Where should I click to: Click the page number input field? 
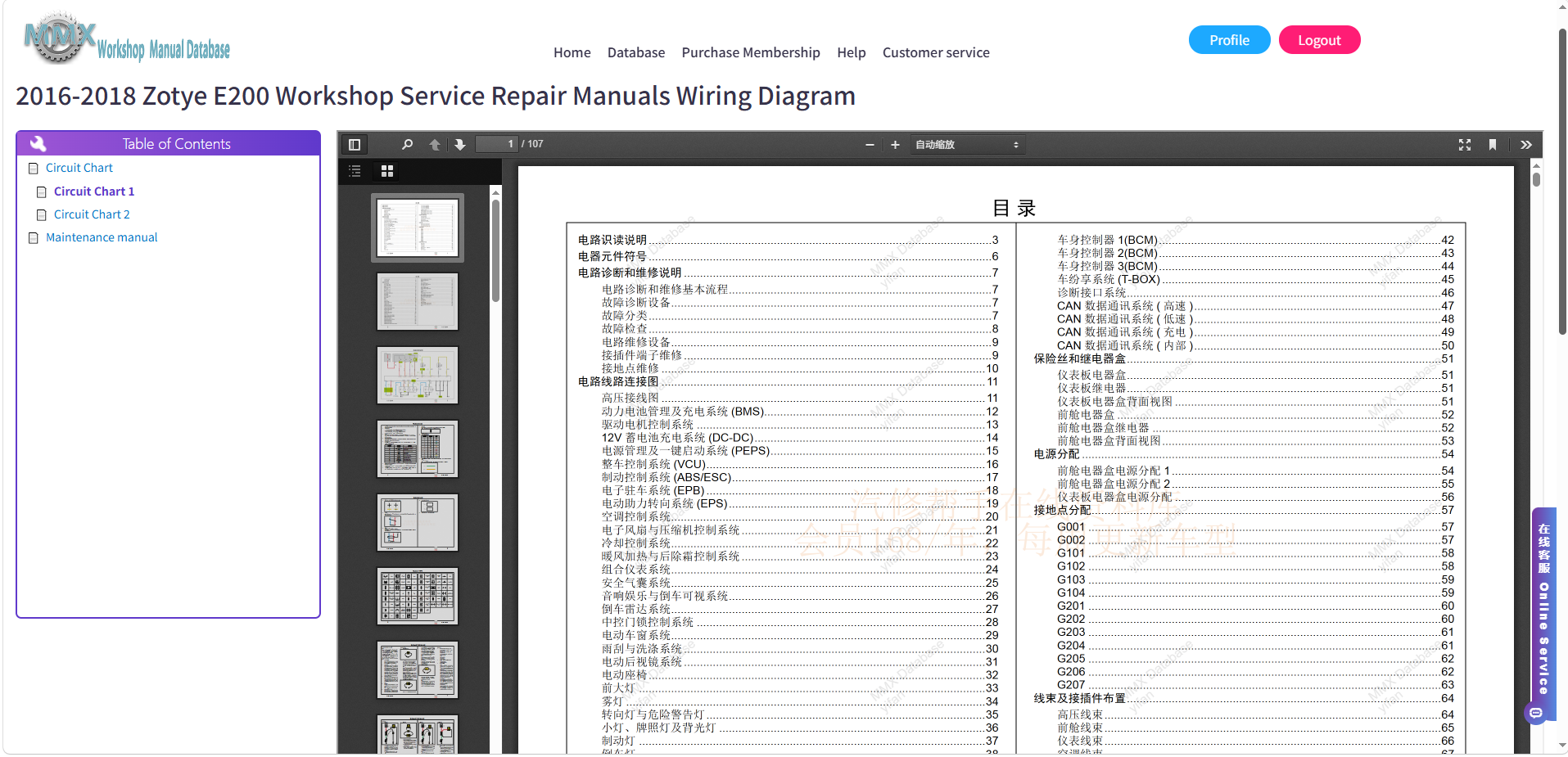(497, 144)
